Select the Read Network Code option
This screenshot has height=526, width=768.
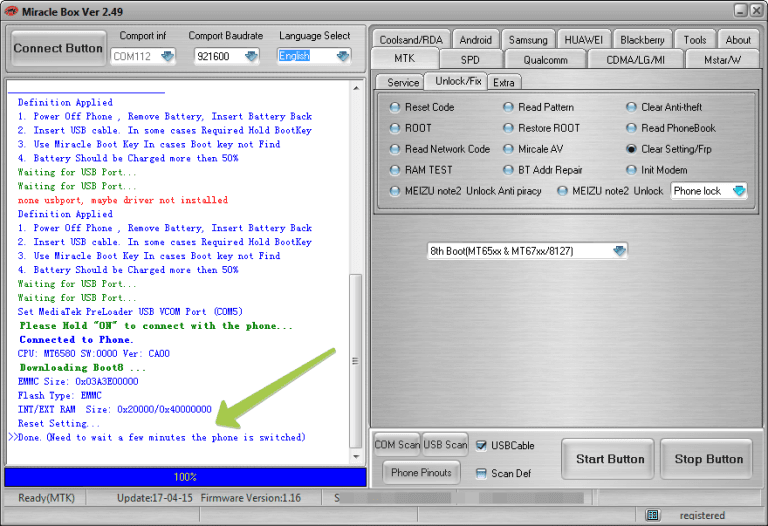coord(394,149)
